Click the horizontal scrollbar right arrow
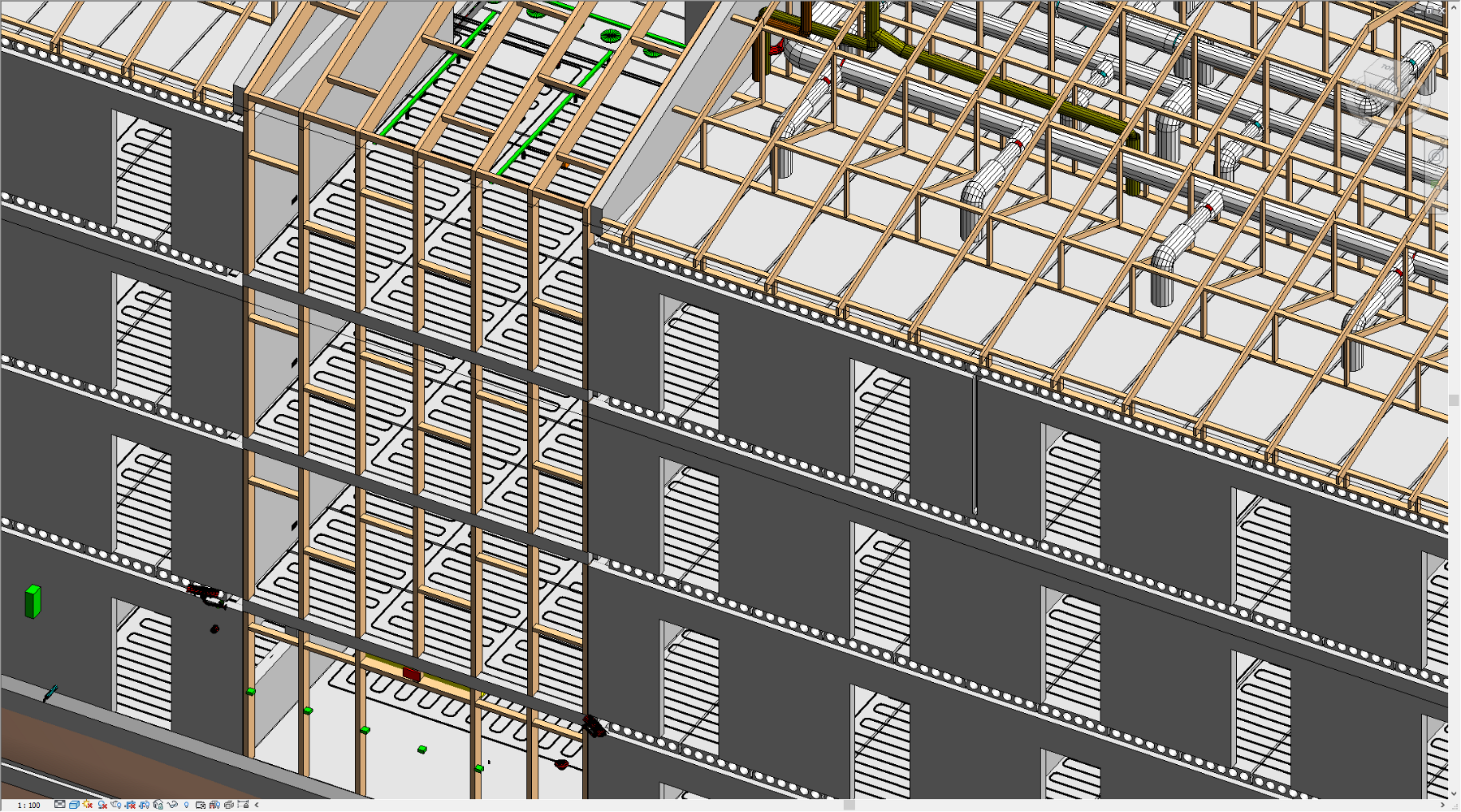 [x=1443, y=805]
